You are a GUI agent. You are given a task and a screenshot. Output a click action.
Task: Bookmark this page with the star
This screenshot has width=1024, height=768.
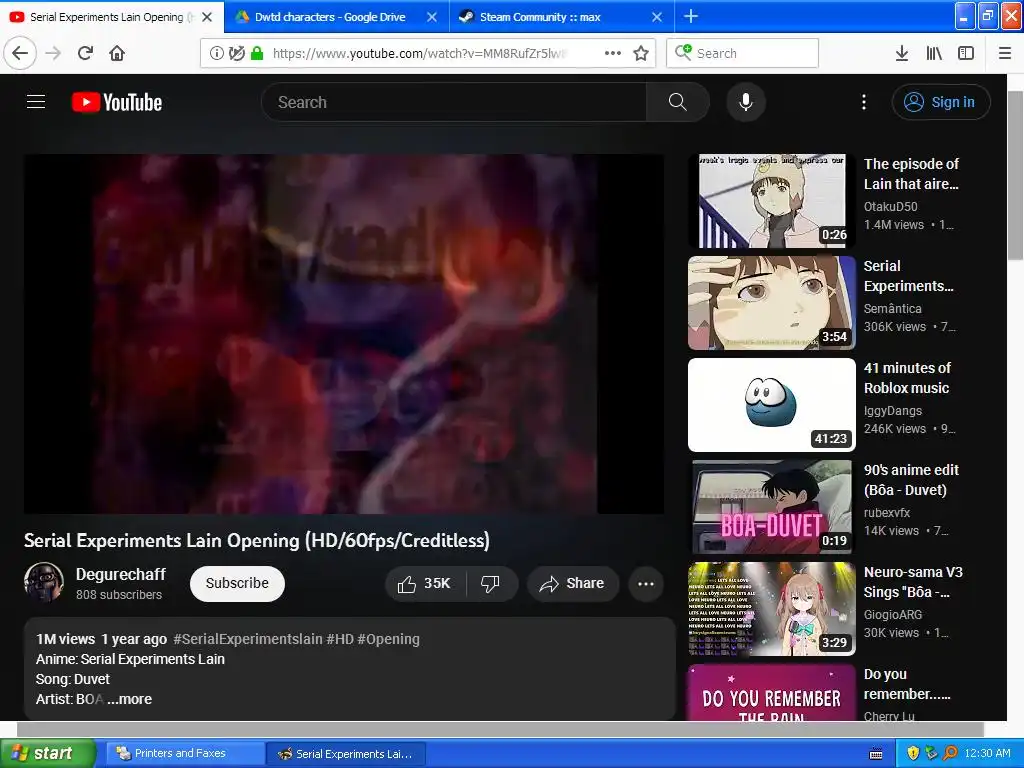click(641, 53)
